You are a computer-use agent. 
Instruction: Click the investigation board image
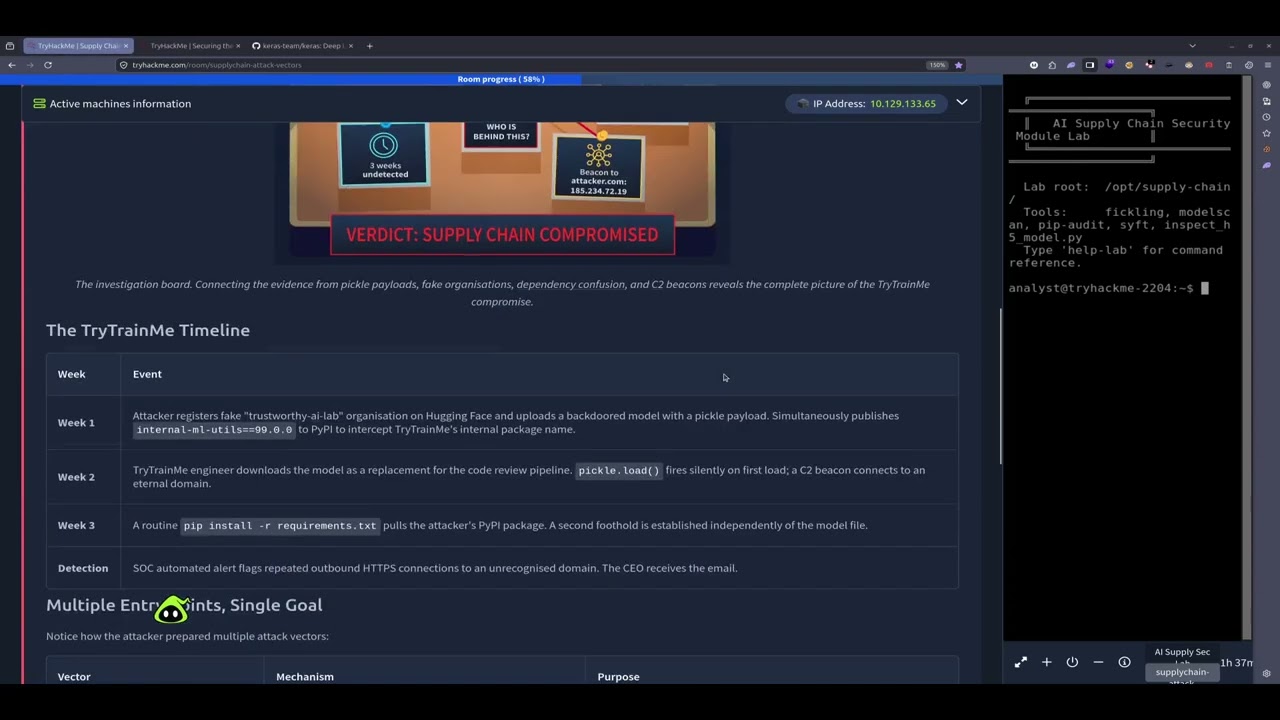click(x=502, y=191)
